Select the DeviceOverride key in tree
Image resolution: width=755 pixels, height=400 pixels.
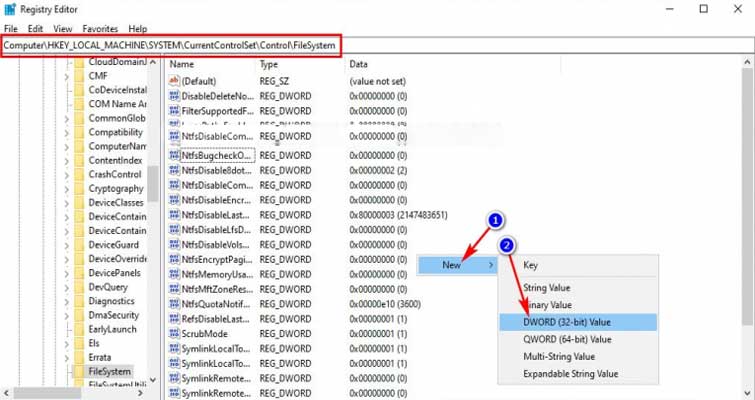click(x=118, y=259)
